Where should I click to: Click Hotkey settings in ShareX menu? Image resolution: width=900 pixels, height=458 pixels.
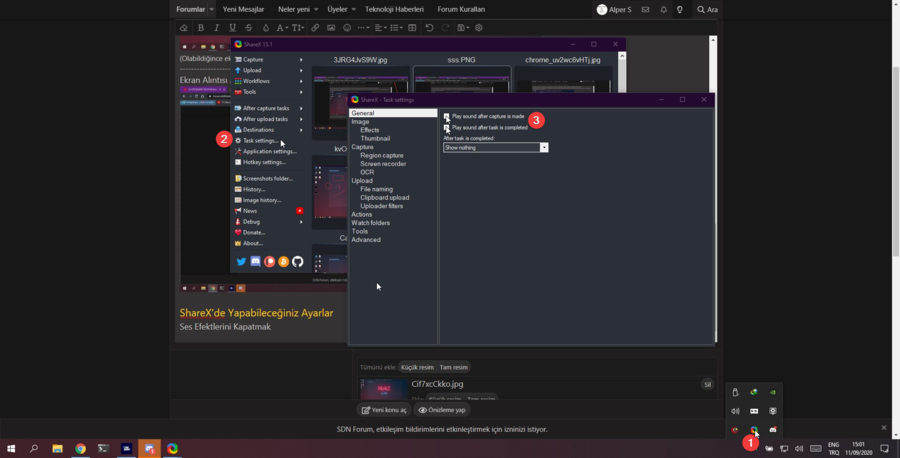pos(268,162)
